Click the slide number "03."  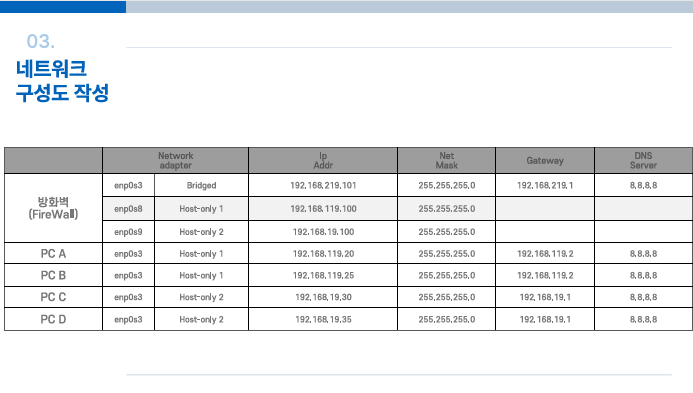[x=41, y=42]
